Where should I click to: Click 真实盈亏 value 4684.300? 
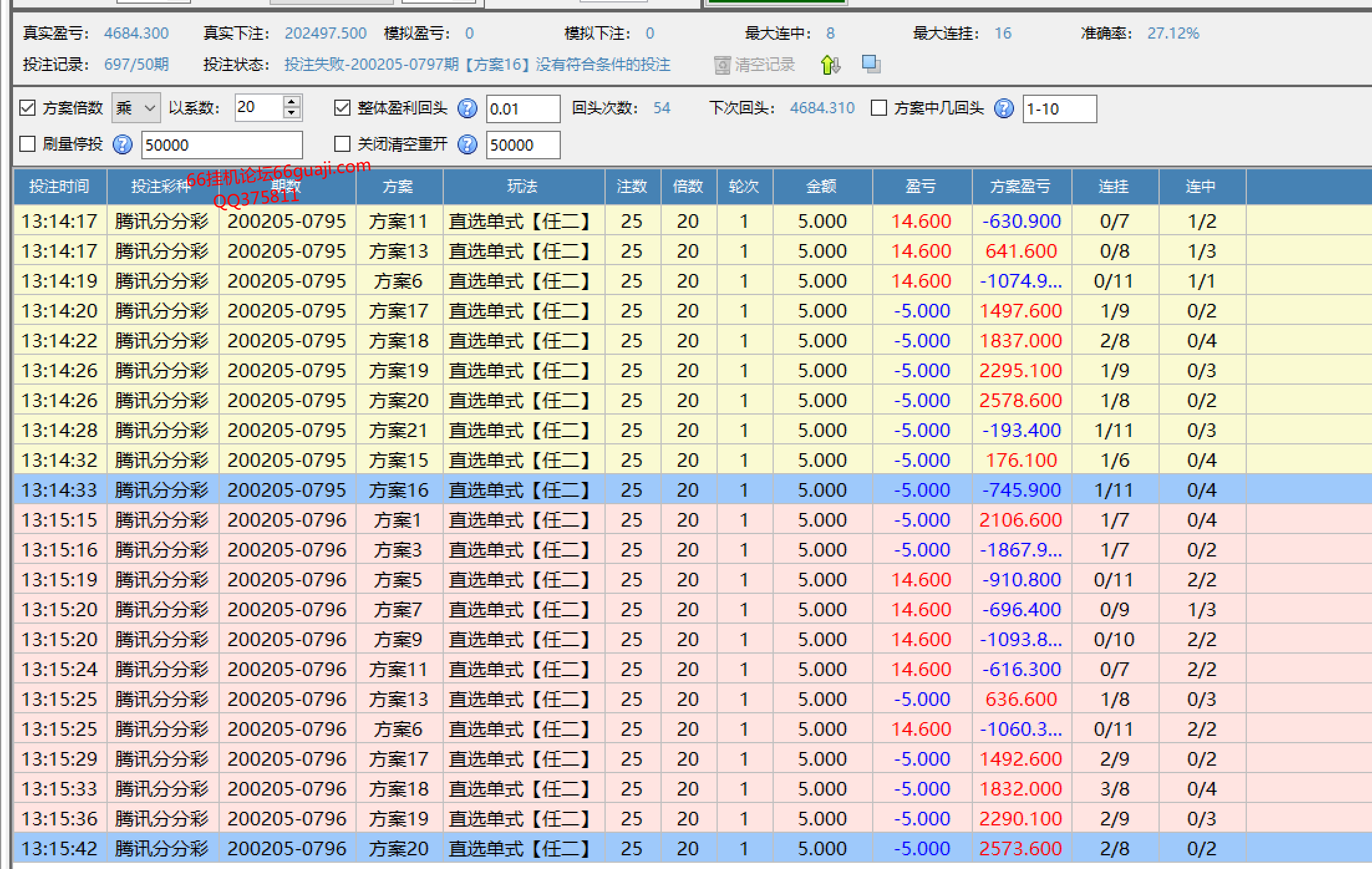[136, 33]
